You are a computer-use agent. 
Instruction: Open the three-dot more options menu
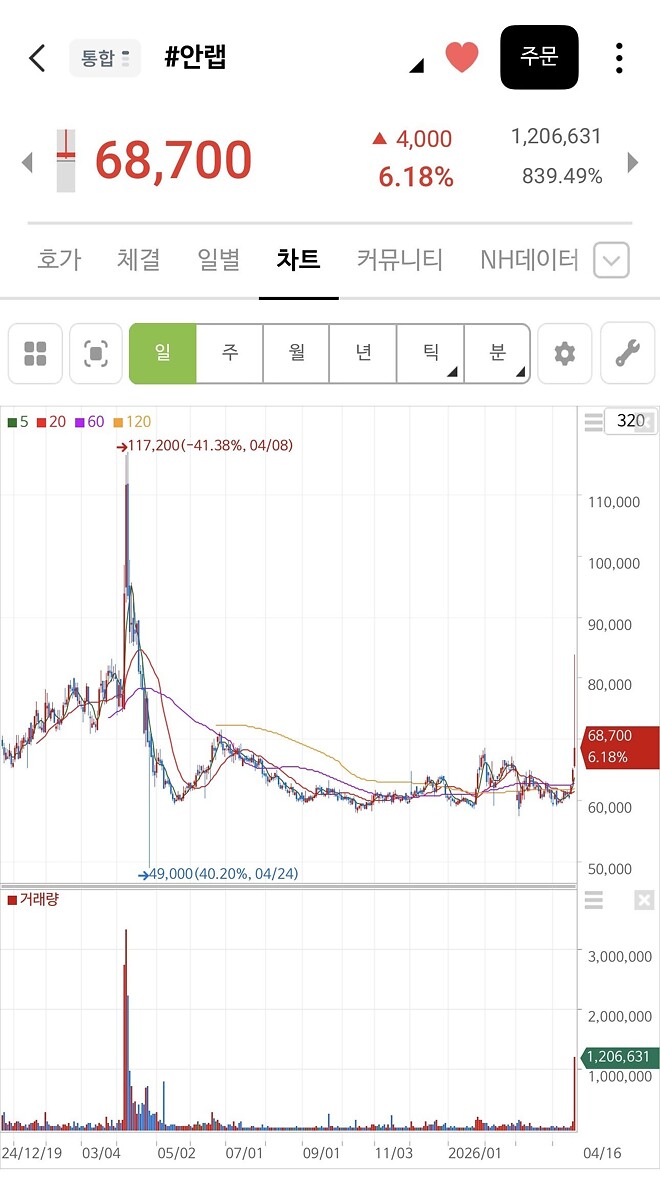click(619, 58)
